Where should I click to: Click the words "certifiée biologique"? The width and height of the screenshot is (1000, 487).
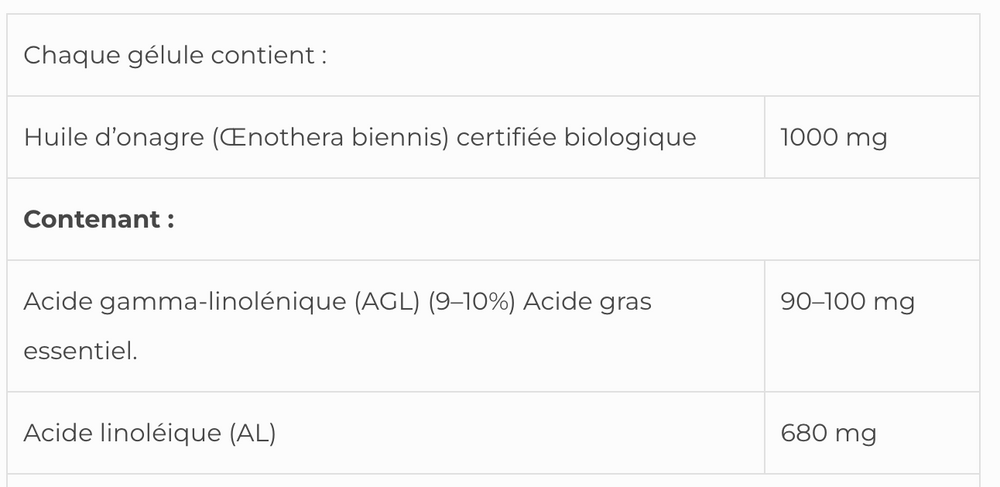(575, 137)
